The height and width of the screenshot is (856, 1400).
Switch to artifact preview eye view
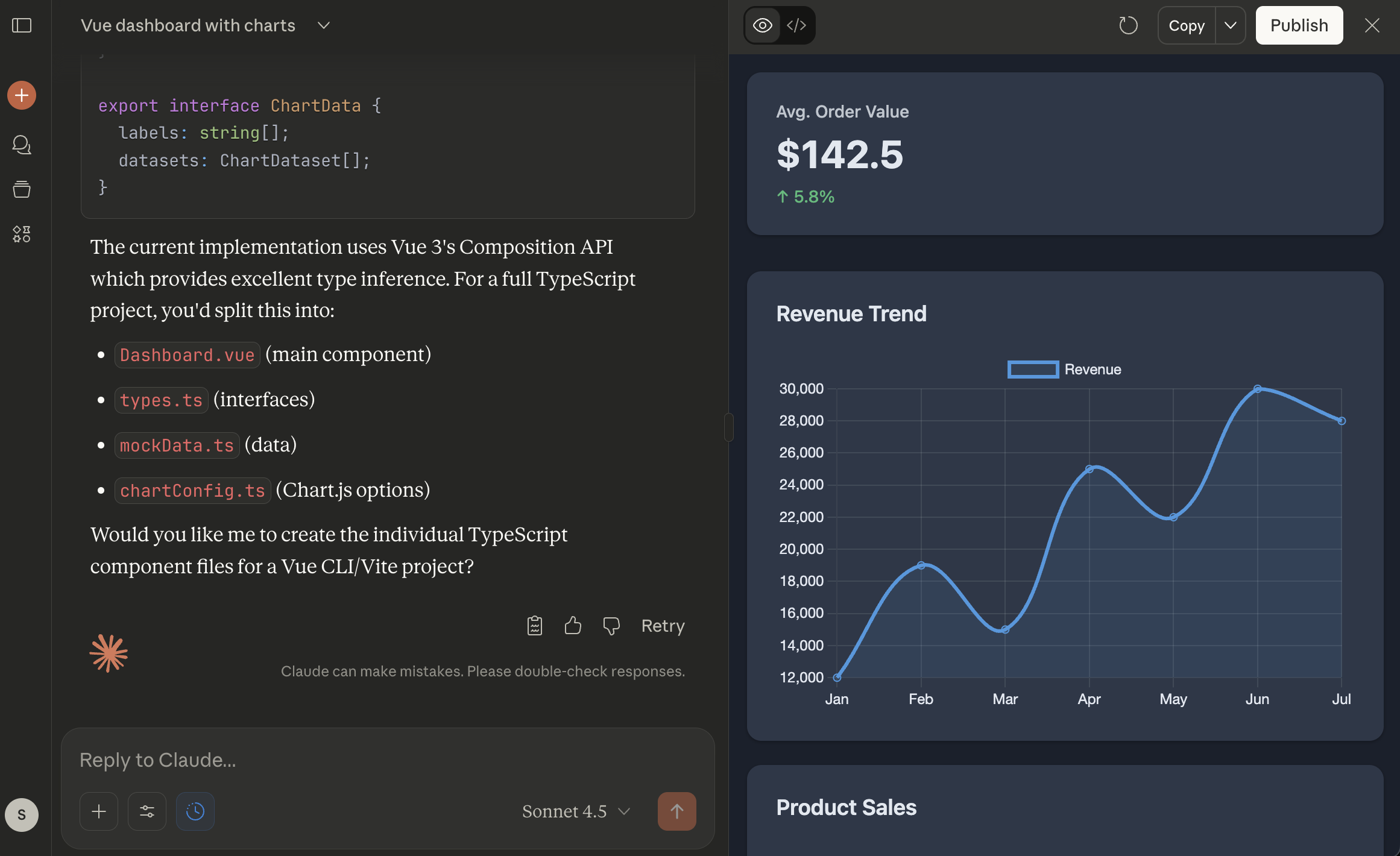(x=762, y=25)
